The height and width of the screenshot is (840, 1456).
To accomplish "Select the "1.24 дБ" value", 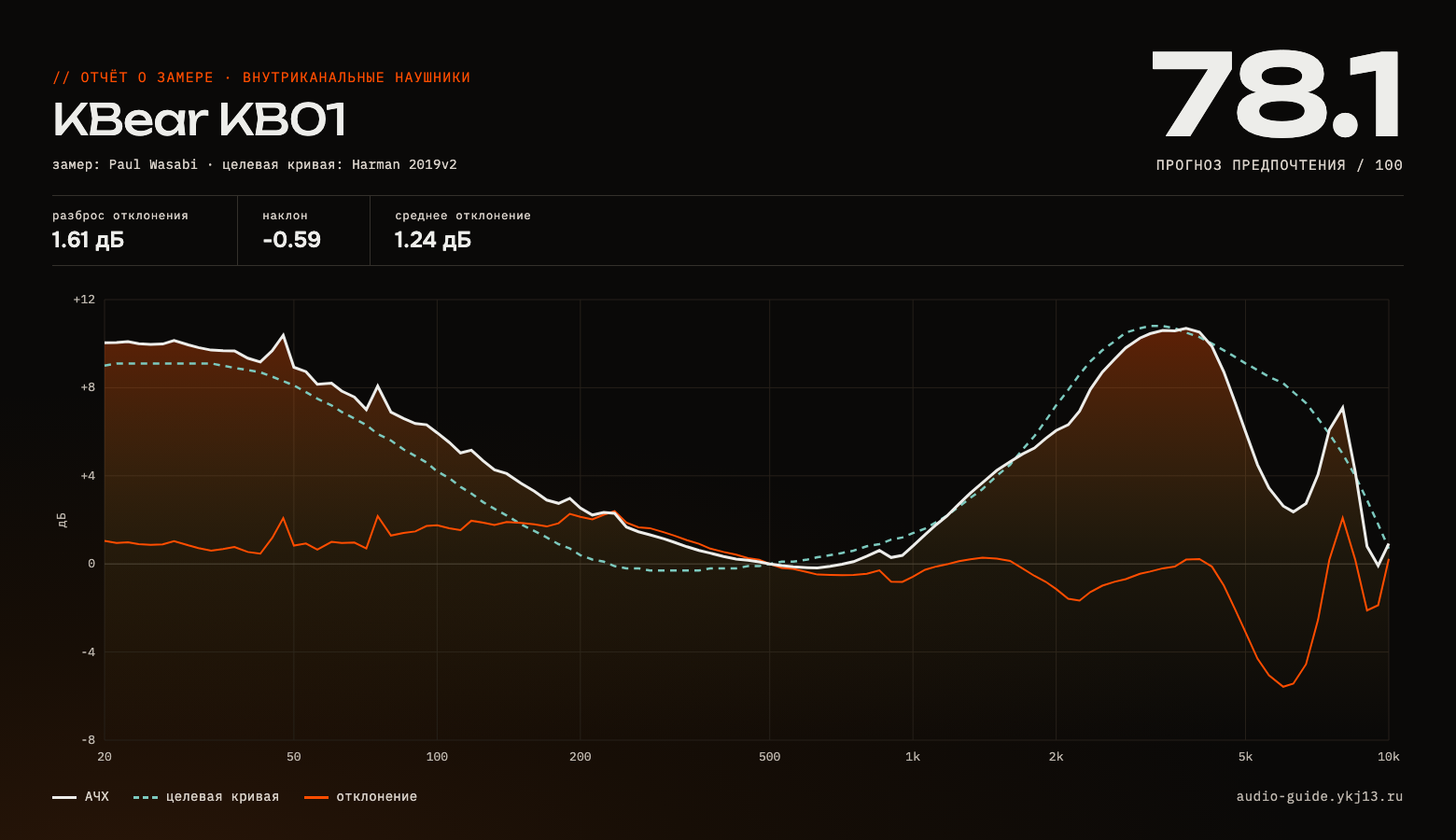I will tap(433, 240).
